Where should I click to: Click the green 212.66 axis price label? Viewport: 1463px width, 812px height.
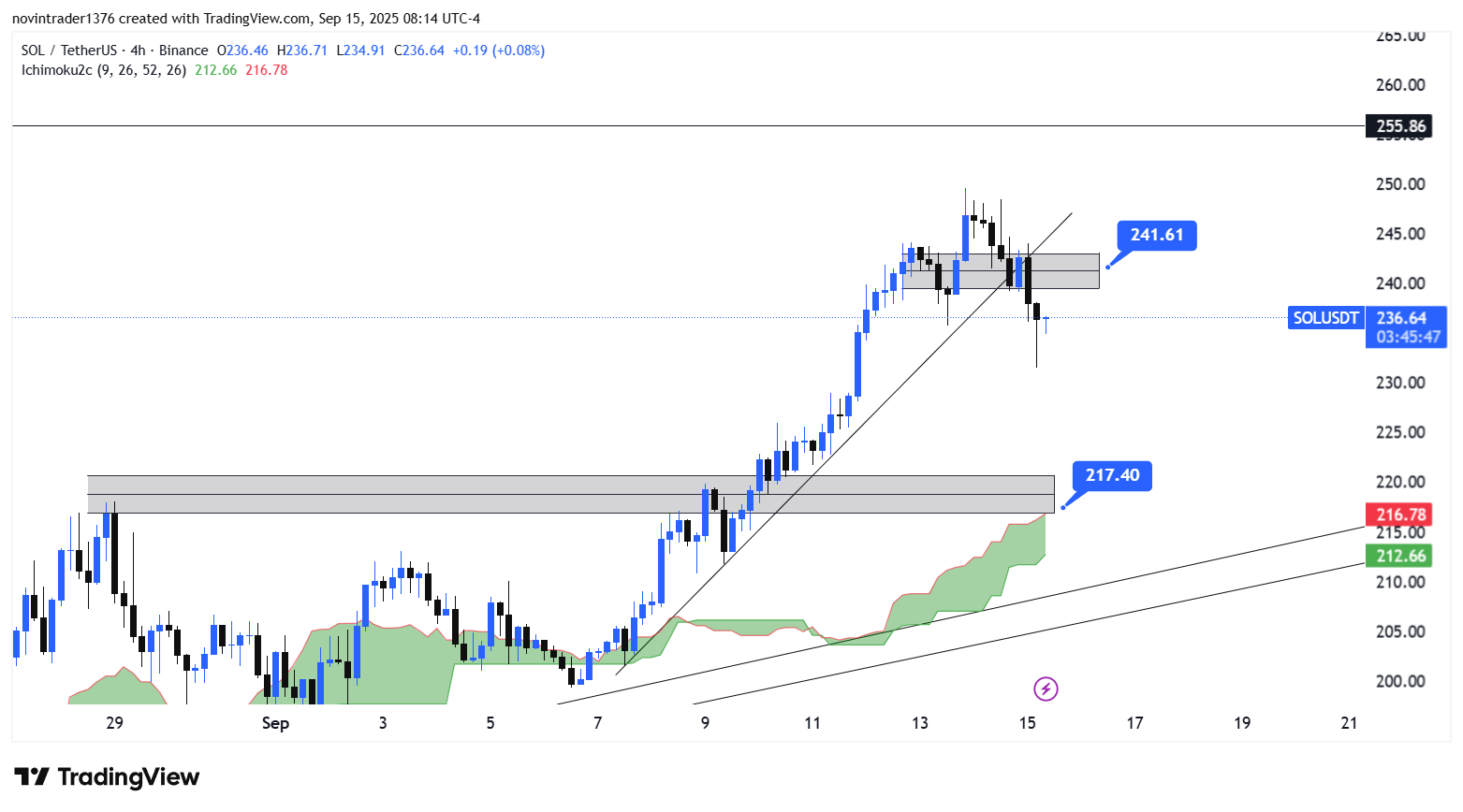1399,556
